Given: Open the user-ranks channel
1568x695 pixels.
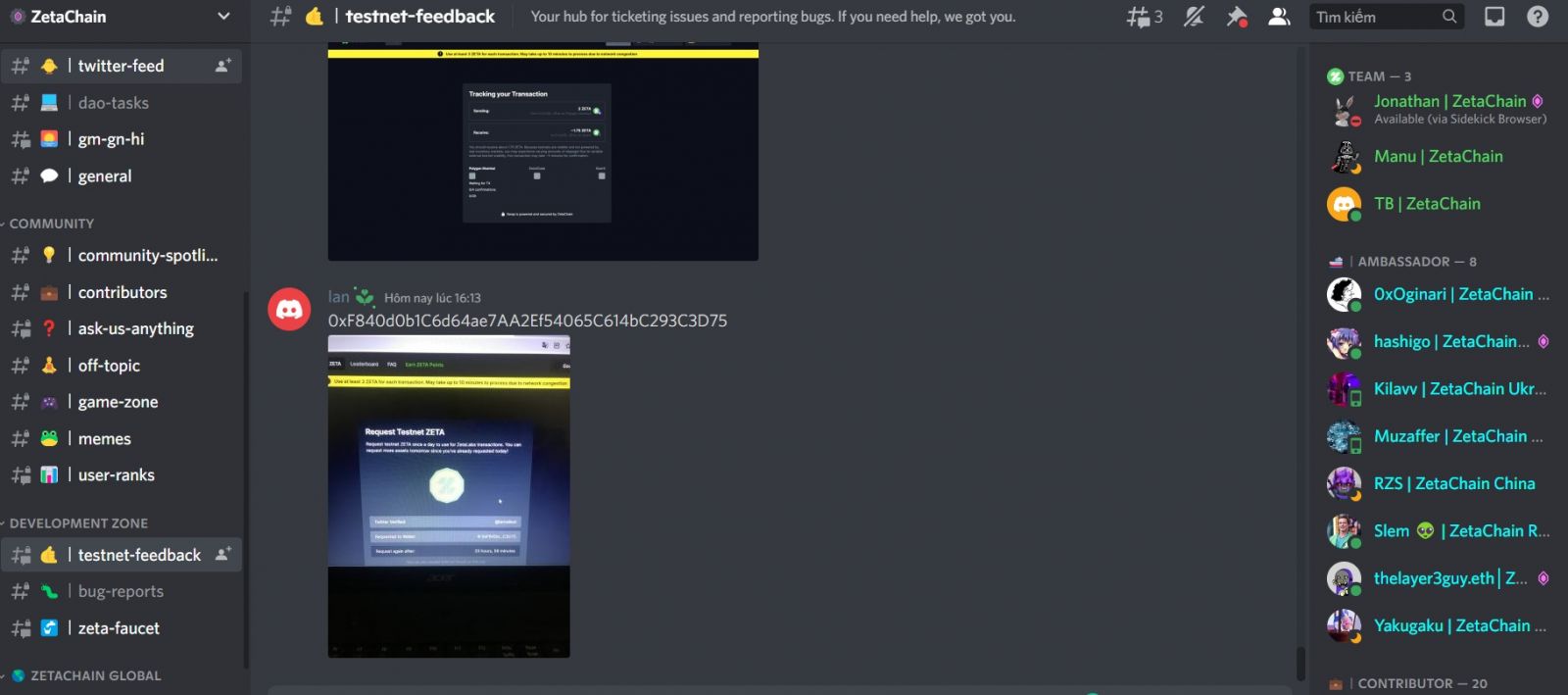Looking at the screenshot, I should 122,475.
